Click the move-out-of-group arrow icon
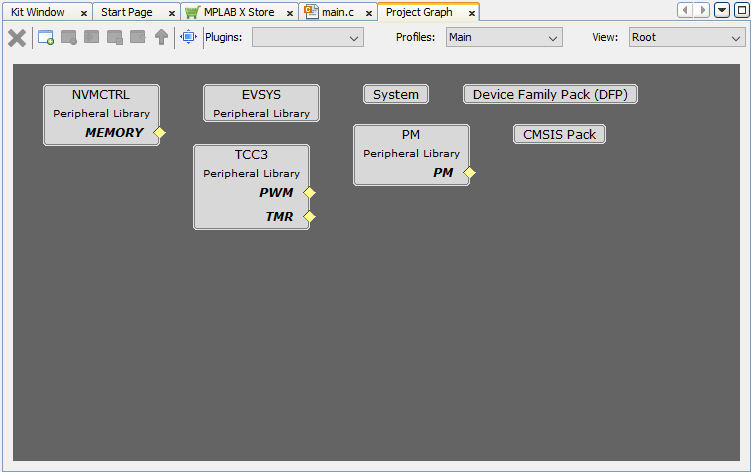The image size is (751, 472). click(x=138, y=37)
